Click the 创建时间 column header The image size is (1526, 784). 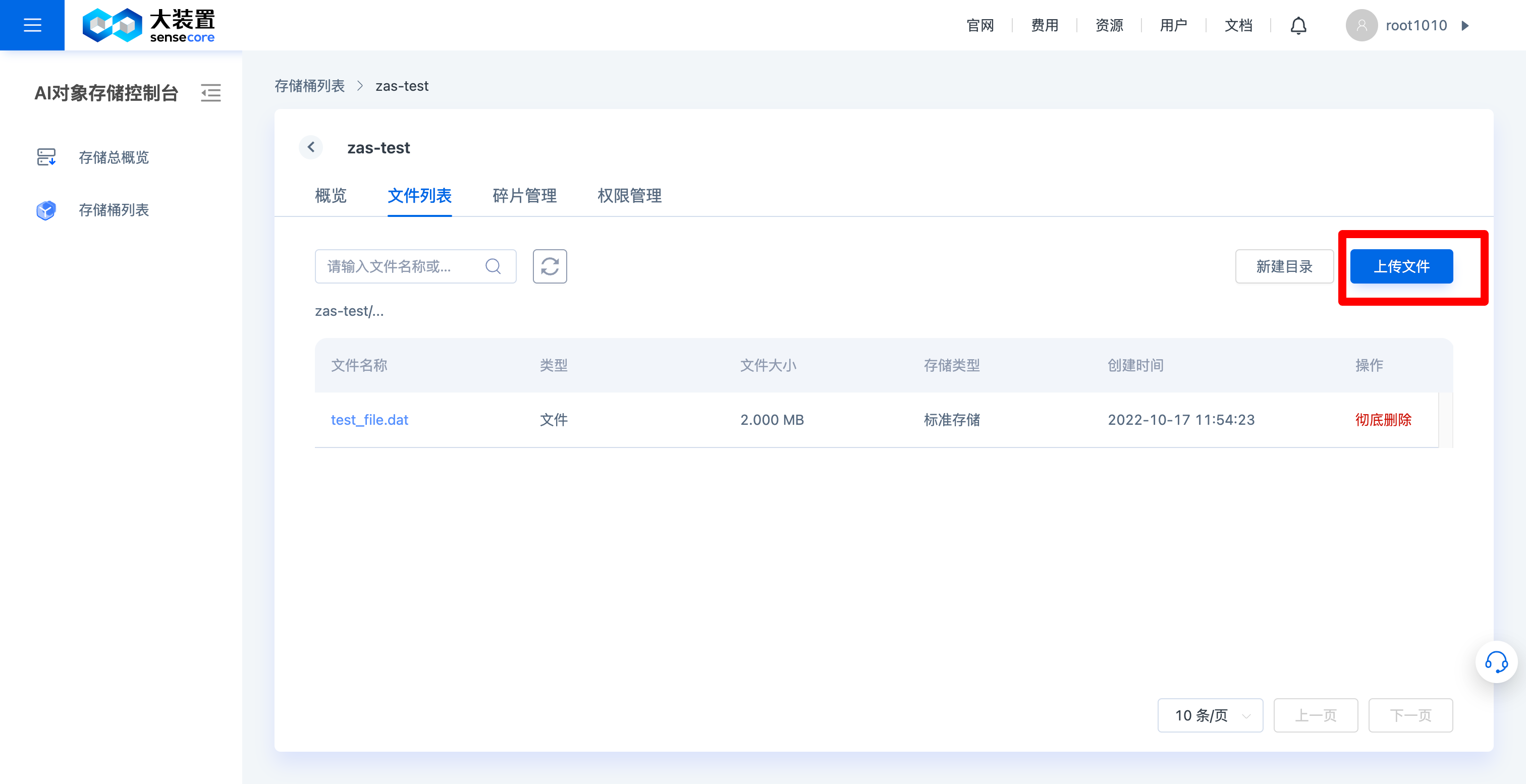coord(1135,365)
